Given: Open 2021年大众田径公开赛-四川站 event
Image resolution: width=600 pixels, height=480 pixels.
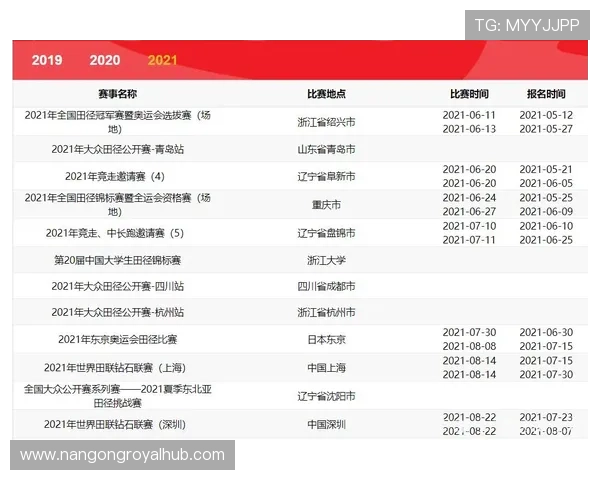Looking at the screenshot, I should [x=117, y=286].
